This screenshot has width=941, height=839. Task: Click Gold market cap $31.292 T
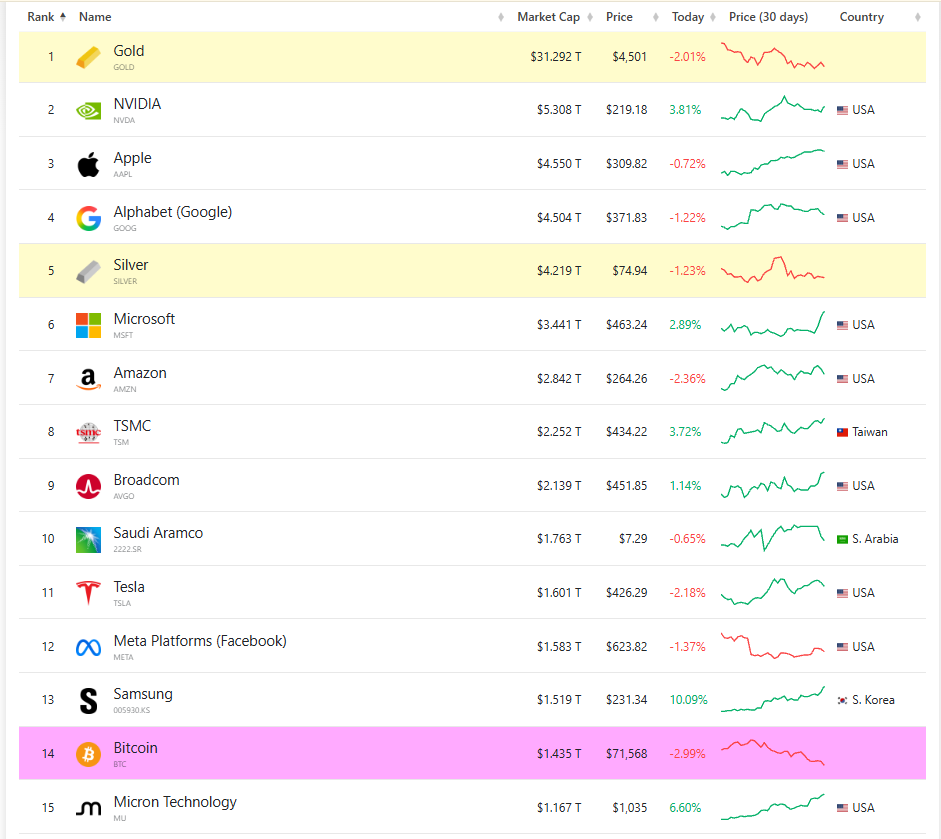(556, 57)
